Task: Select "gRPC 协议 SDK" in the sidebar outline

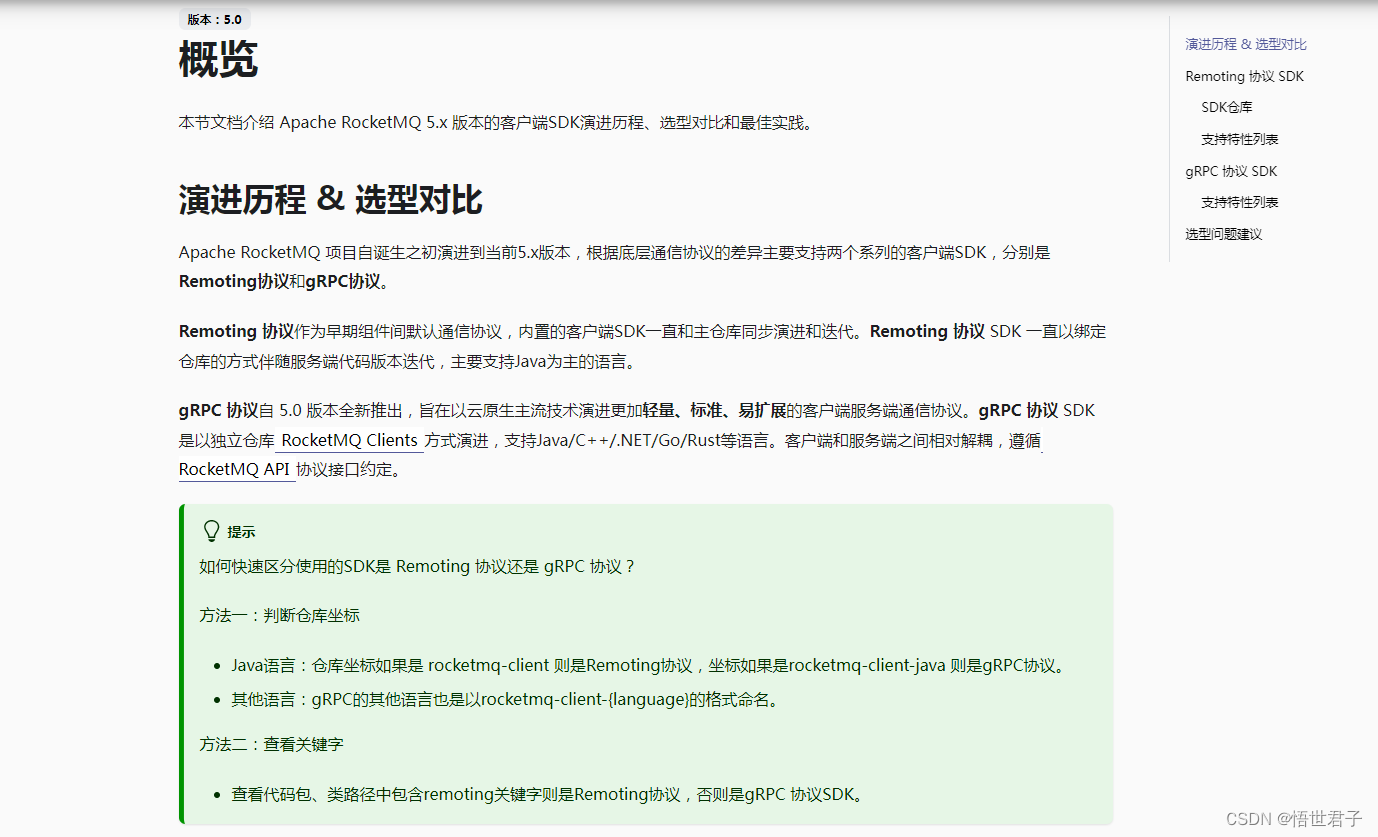Action: 1231,170
